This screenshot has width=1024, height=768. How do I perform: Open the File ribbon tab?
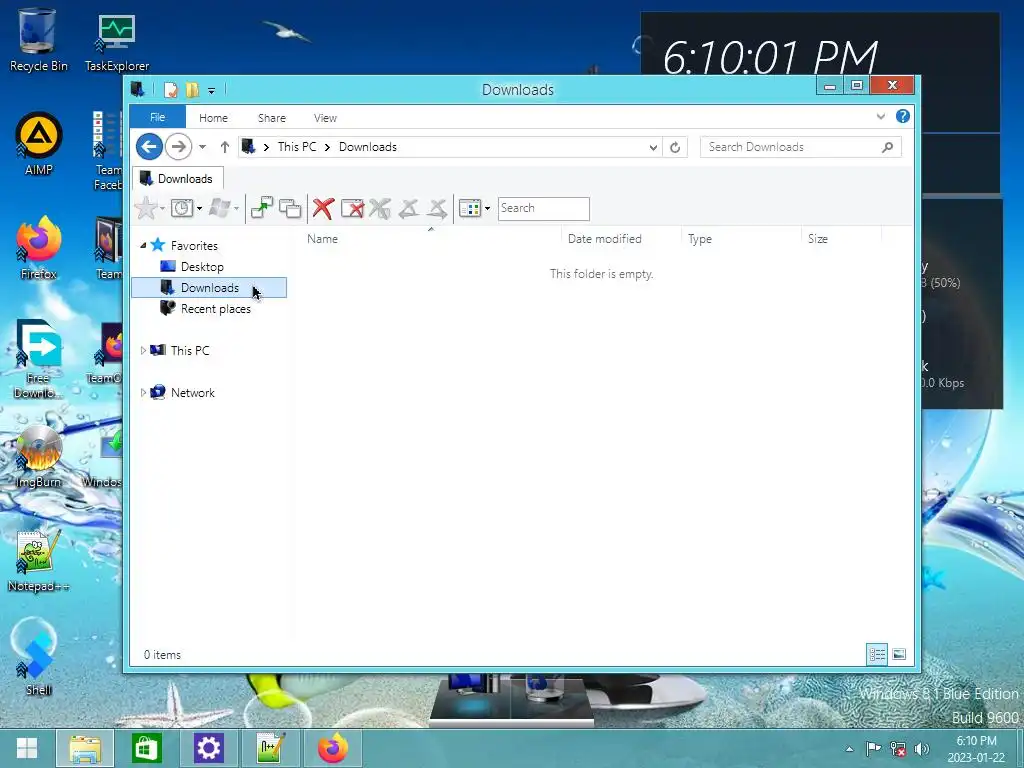tap(157, 117)
